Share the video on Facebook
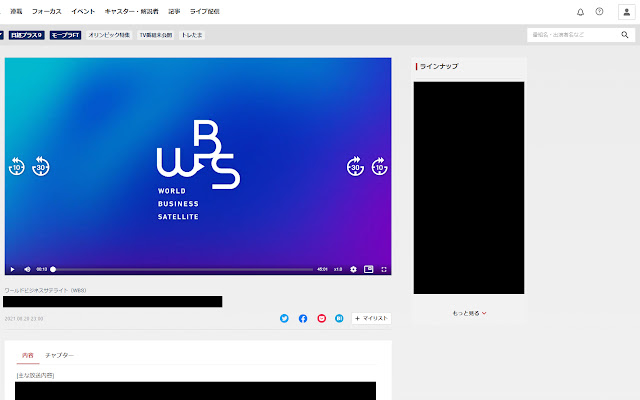640x400 pixels. (303, 318)
